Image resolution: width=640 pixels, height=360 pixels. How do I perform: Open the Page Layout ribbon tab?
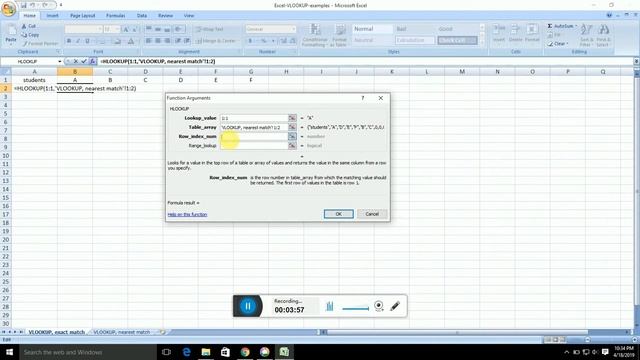(x=82, y=16)
